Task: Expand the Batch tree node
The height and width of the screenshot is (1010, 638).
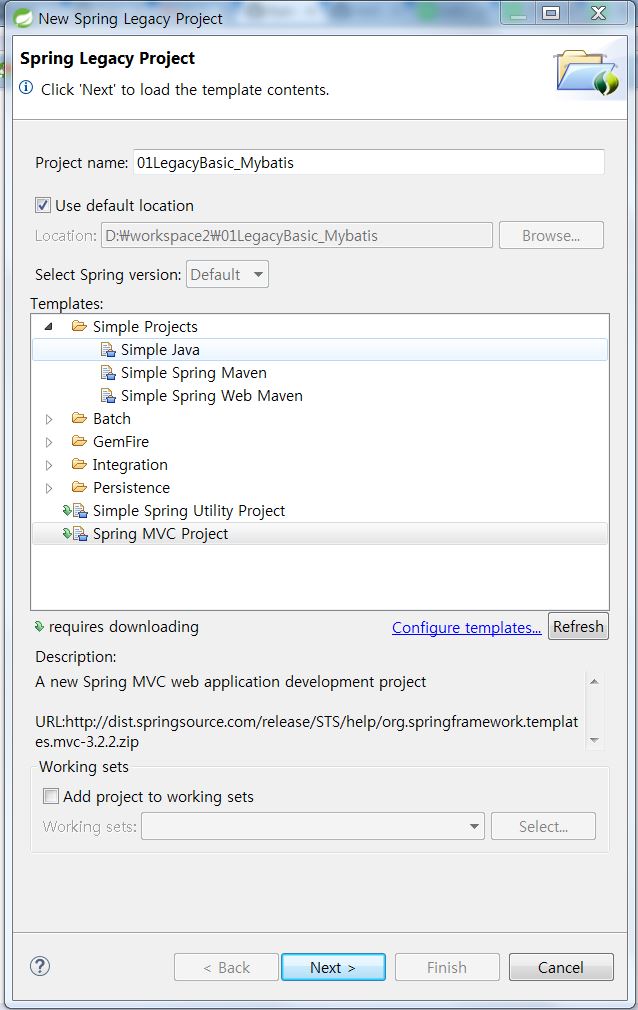Action: (x=49, y=419)
